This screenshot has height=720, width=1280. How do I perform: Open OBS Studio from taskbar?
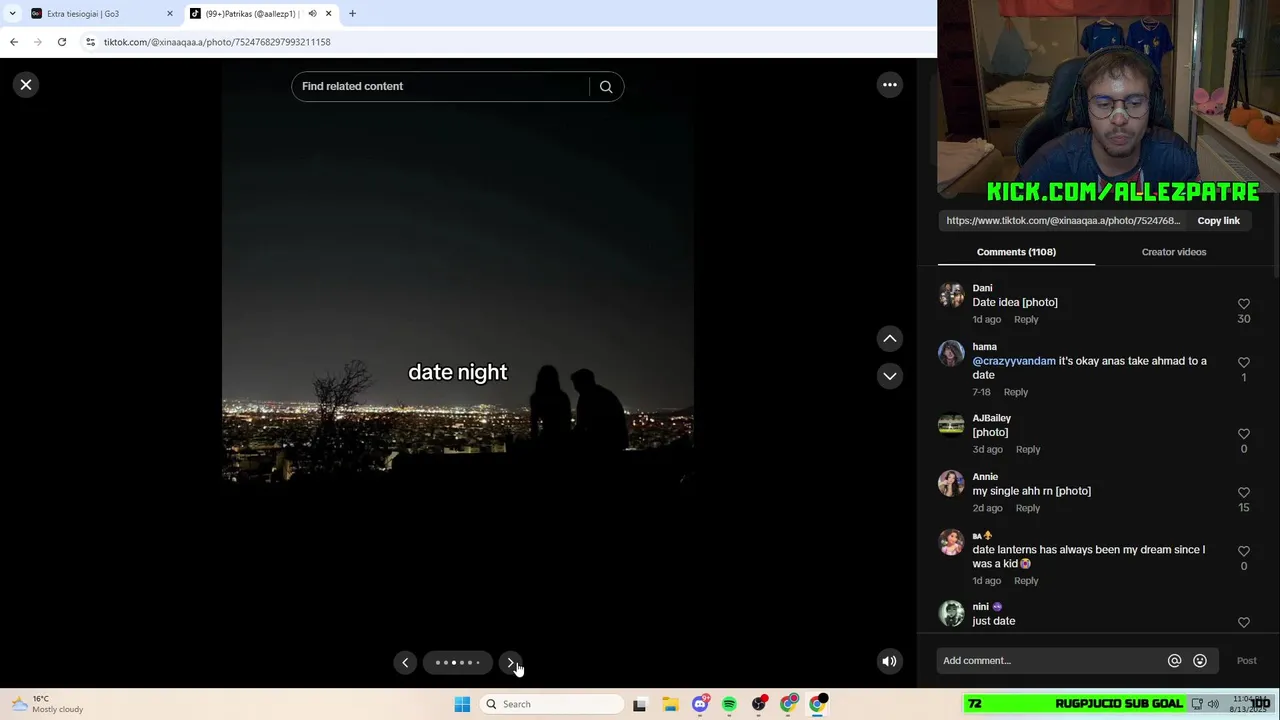[x=759, y=704]
